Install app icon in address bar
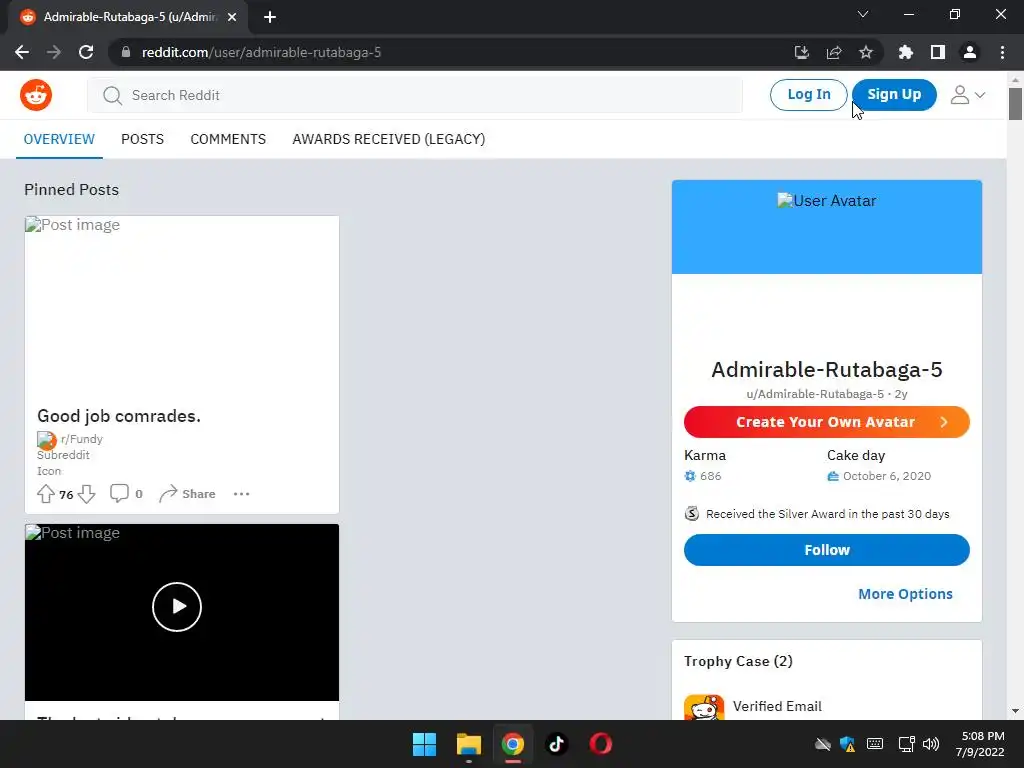This screenshot has height=768, width=1024. [802, 52]
